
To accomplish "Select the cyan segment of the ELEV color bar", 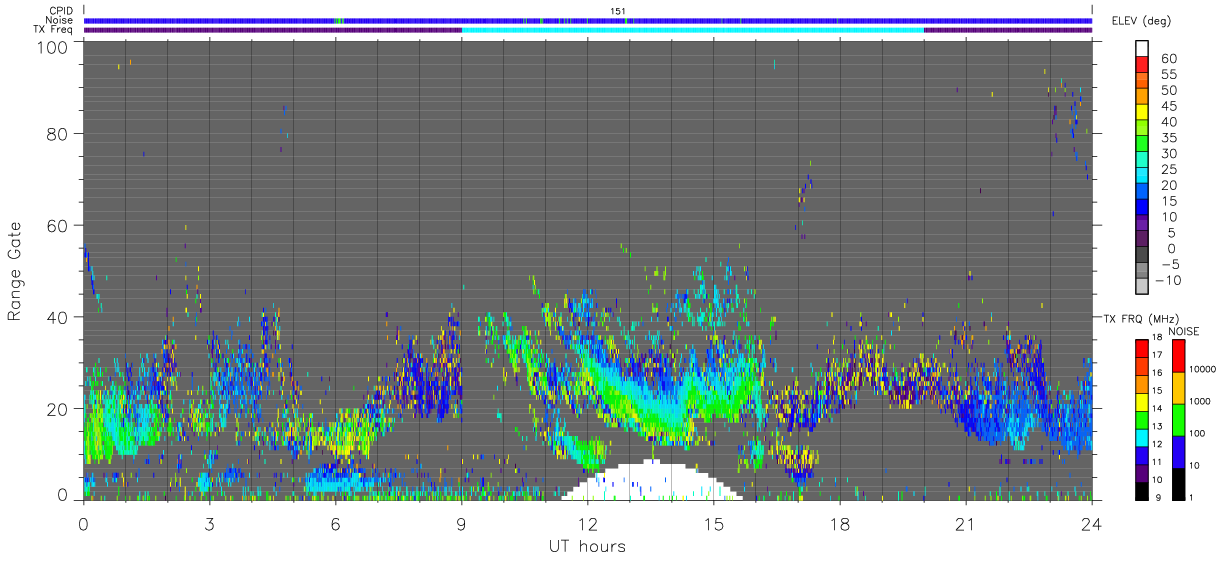I will [x=1142, y=176].
